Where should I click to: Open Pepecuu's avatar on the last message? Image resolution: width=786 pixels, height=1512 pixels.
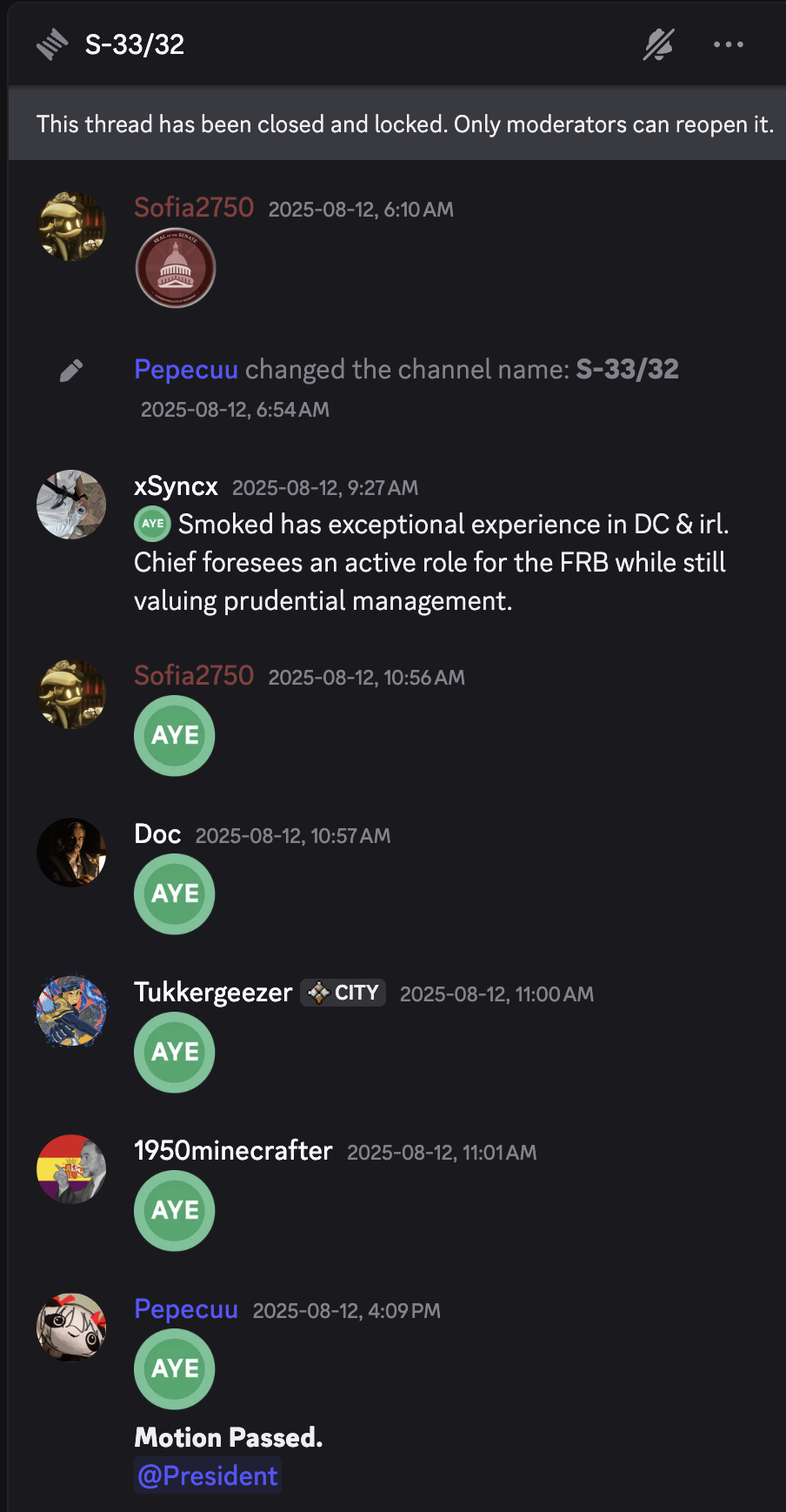point(71,1328)
